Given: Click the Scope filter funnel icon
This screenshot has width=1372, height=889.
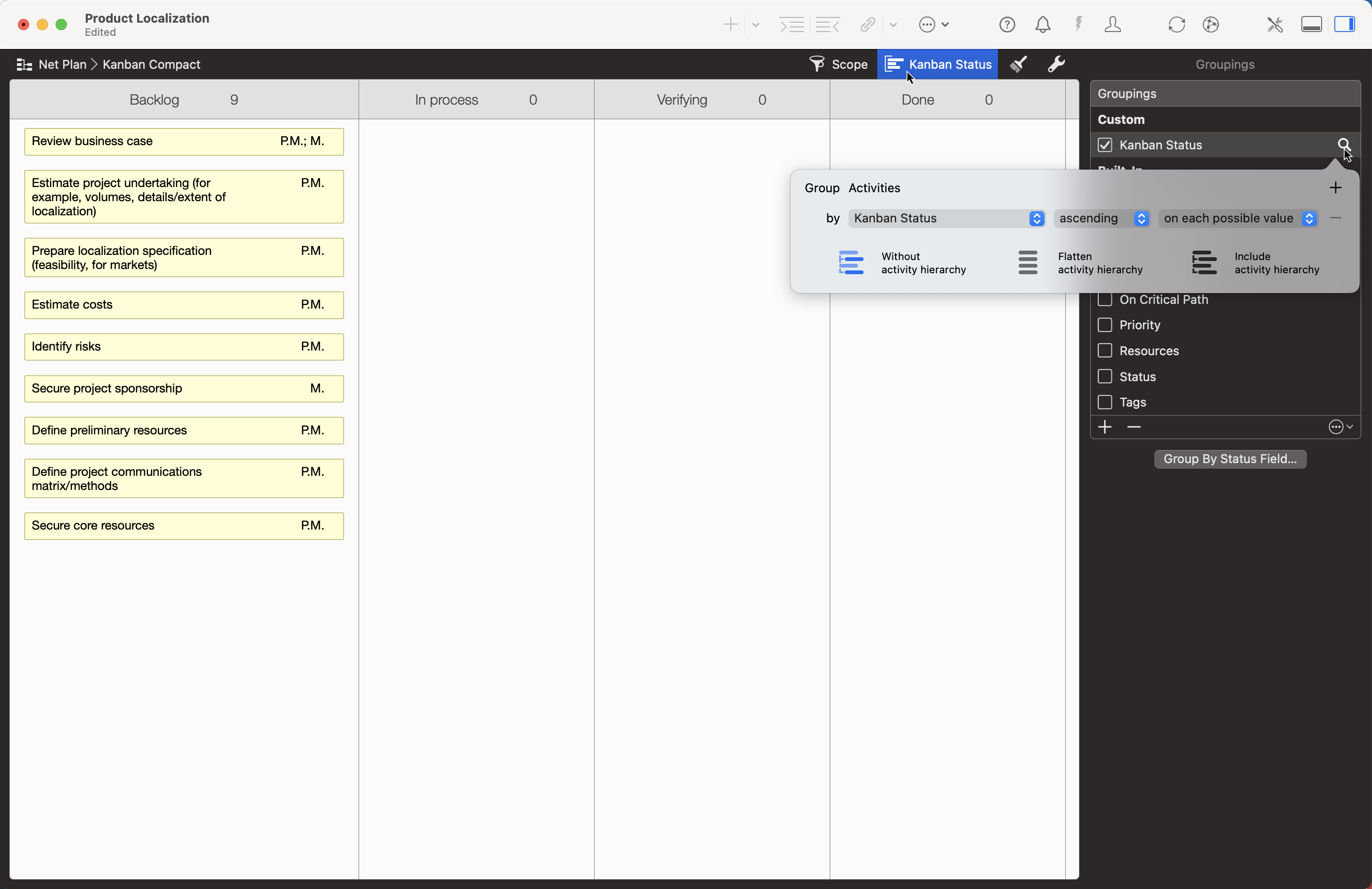Looking at the screenshot, I should 817,64.
